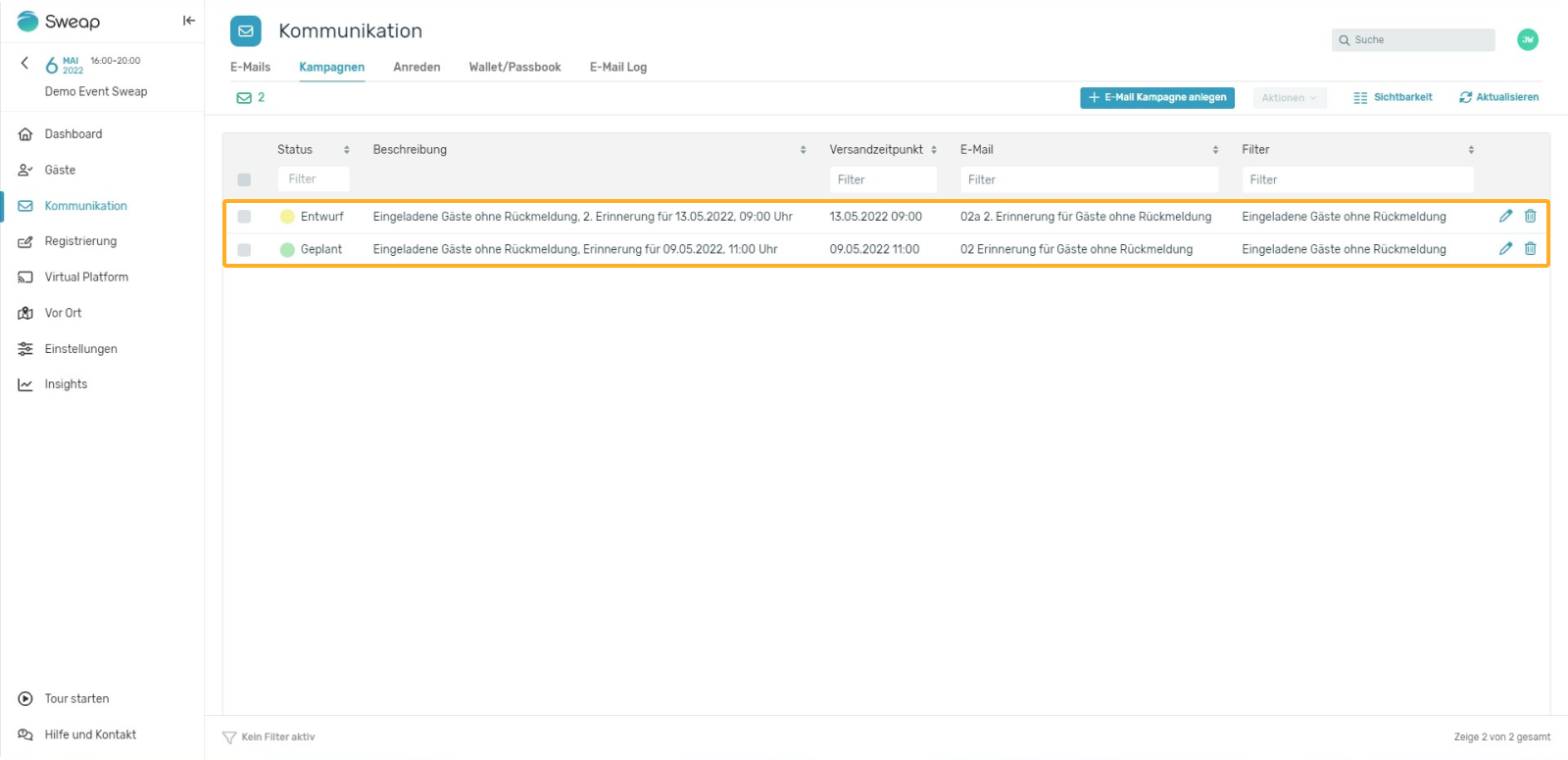Open the user avatar menu
The image size is (1568, 760).
(x=1527, y=40)
